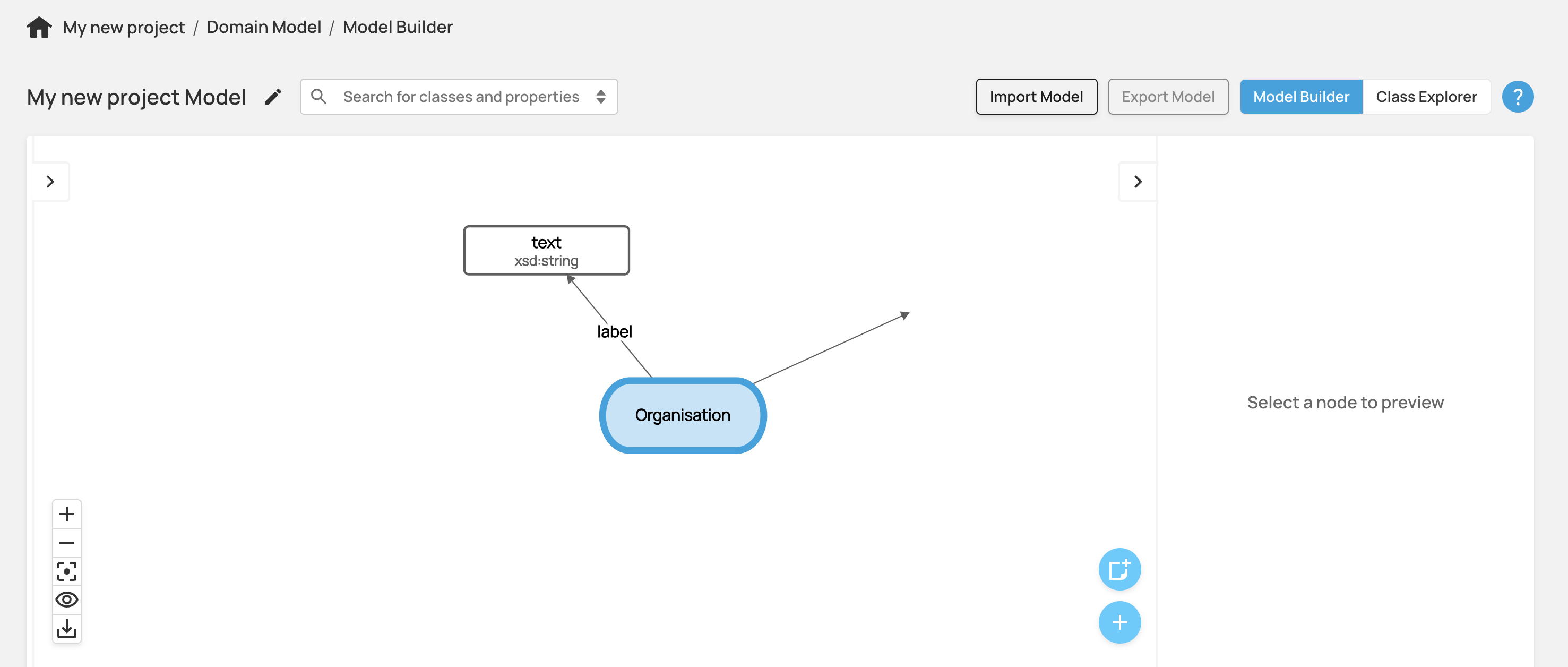The image size is (1568, 667).
Task: Toggle visibility with the eye icon
Action: coord(67,600)
